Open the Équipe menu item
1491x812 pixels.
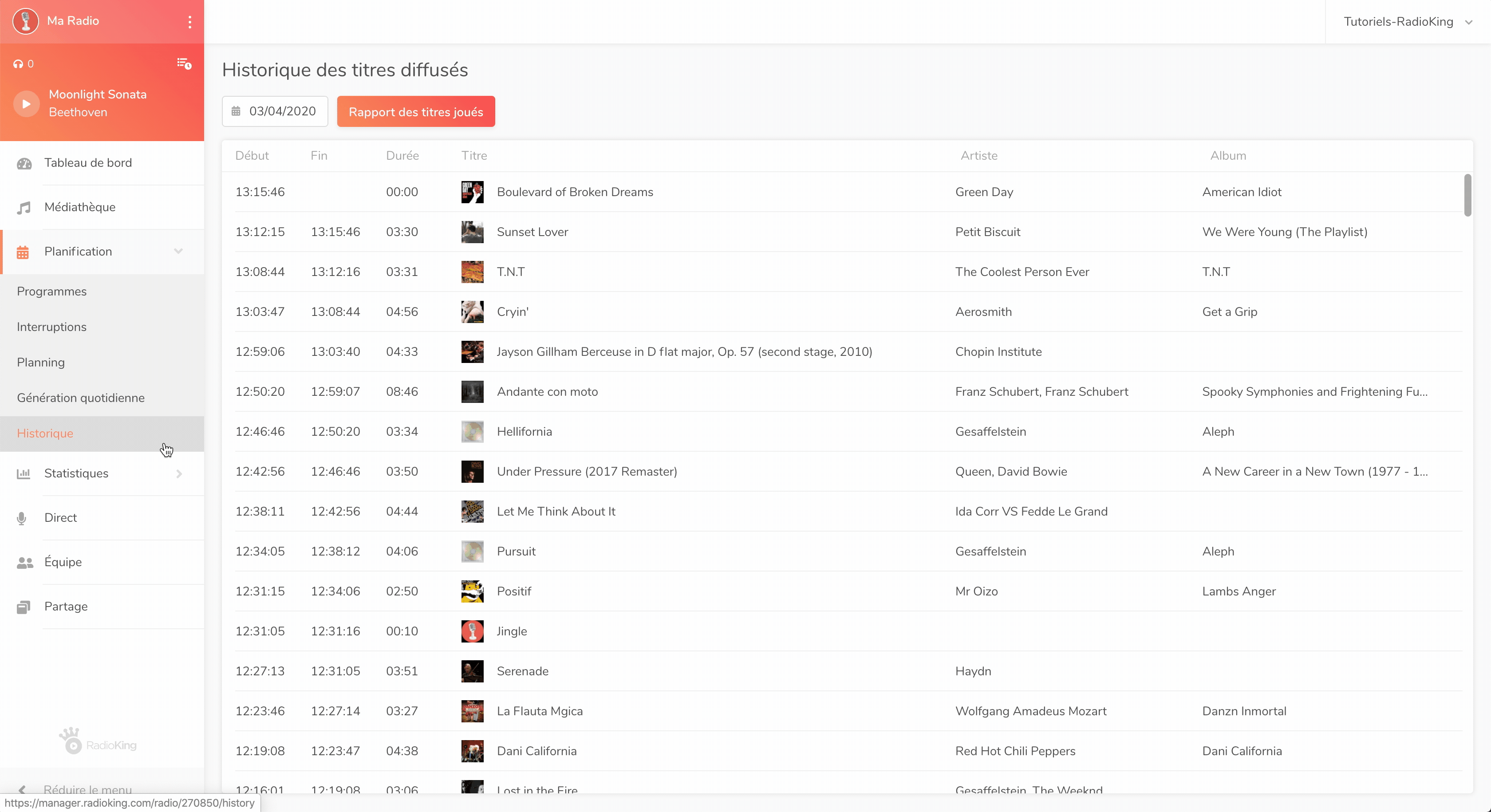(x=102, y=563)
